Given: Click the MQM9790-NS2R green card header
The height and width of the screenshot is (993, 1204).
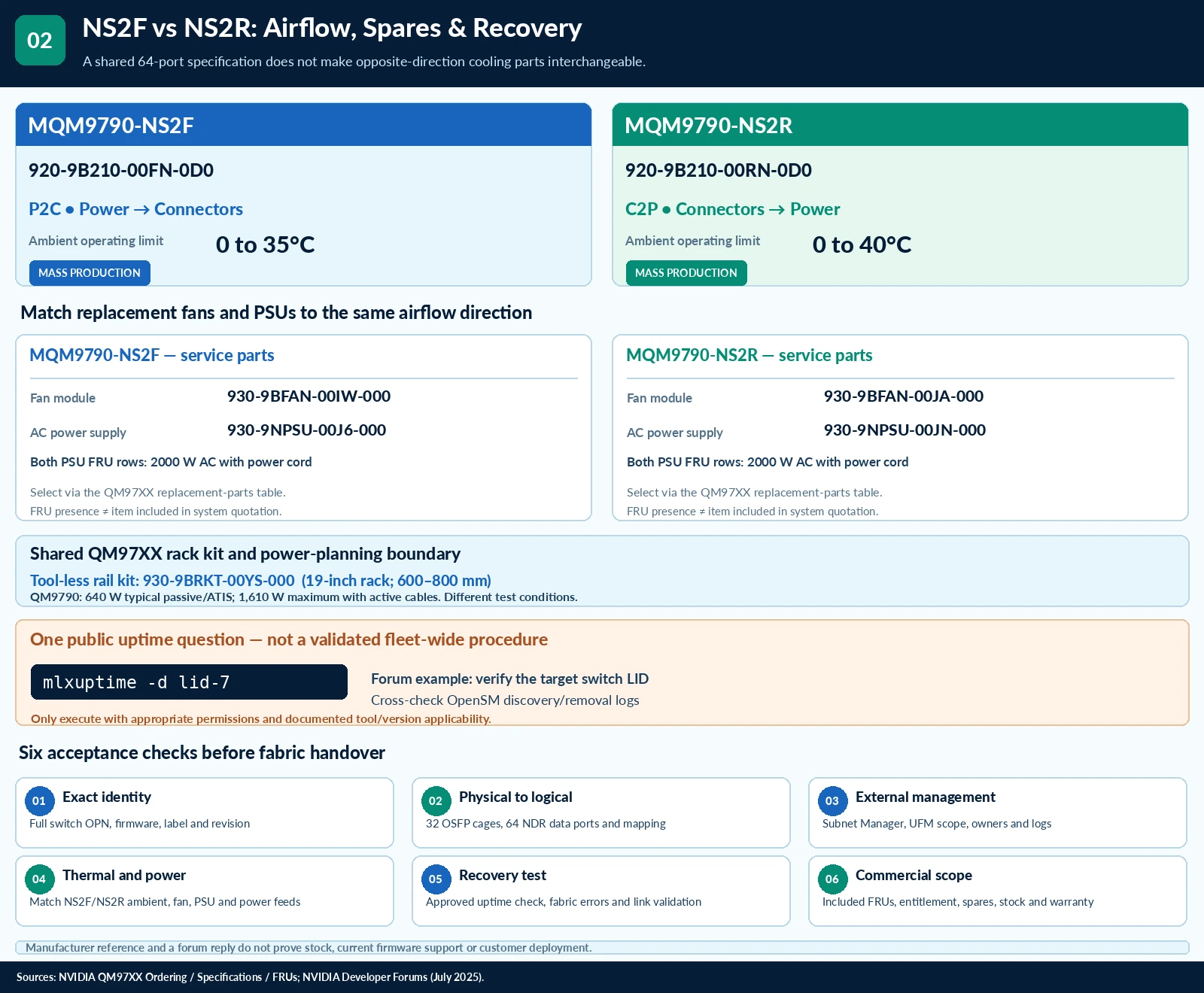Looking at the screenshot, I should (900, 125).
